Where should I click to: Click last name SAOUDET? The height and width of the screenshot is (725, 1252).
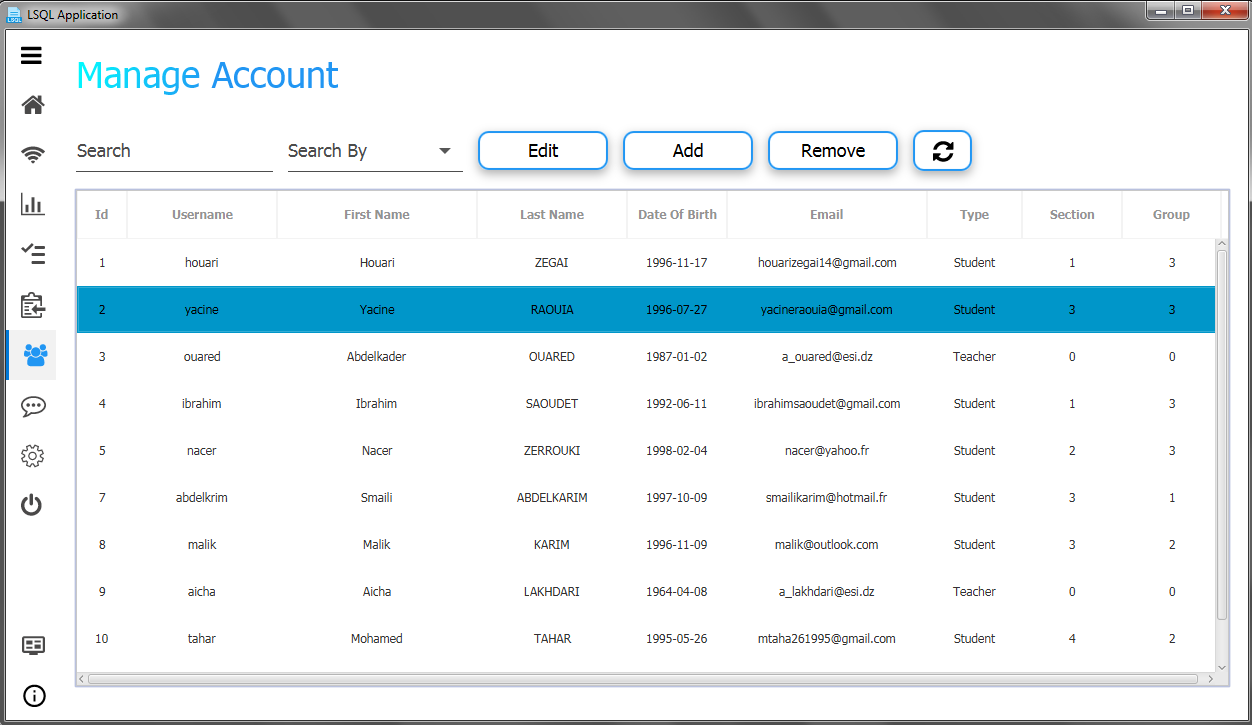click(x=552, y=404)
